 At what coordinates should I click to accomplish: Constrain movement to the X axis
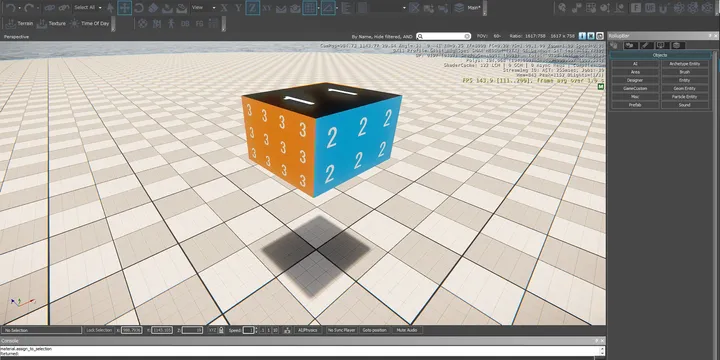(224, 8)
